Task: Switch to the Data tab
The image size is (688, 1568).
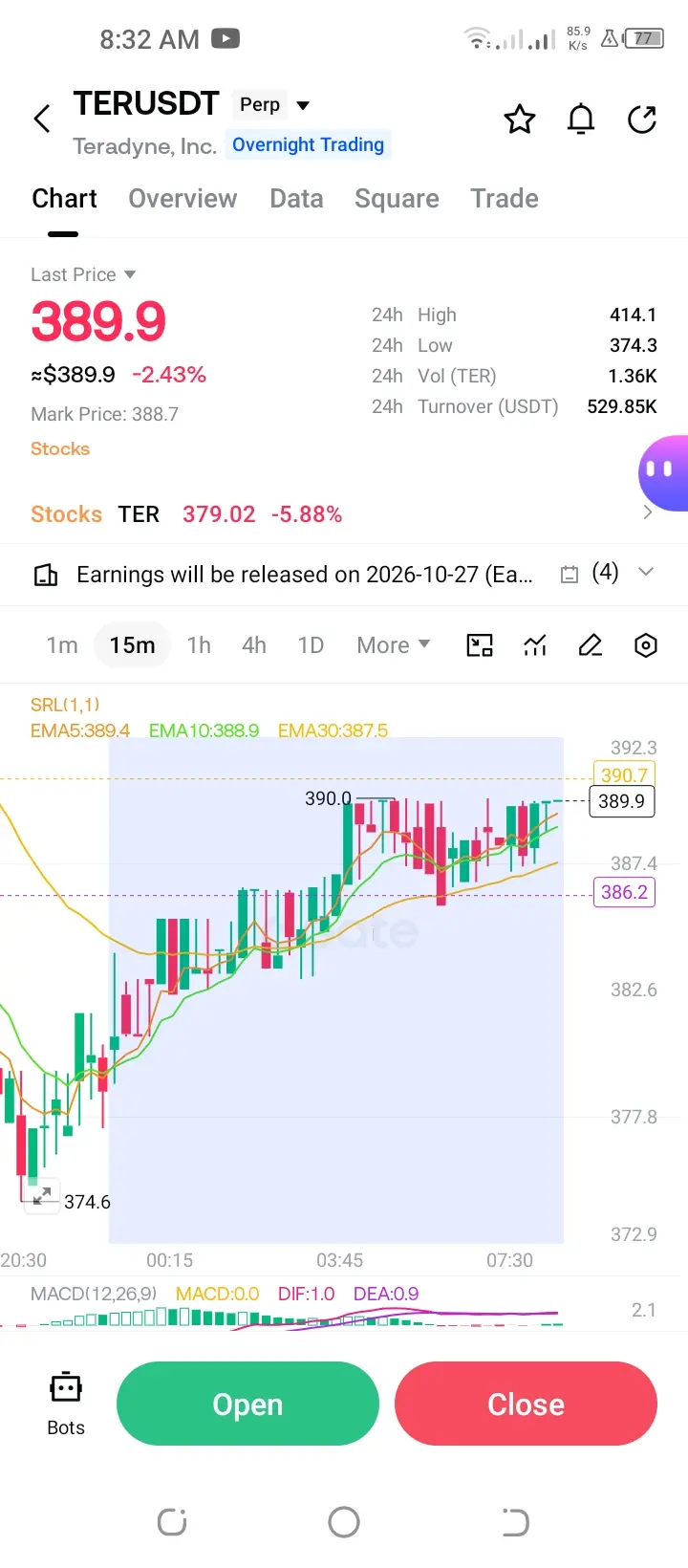Action: (296, 198)
